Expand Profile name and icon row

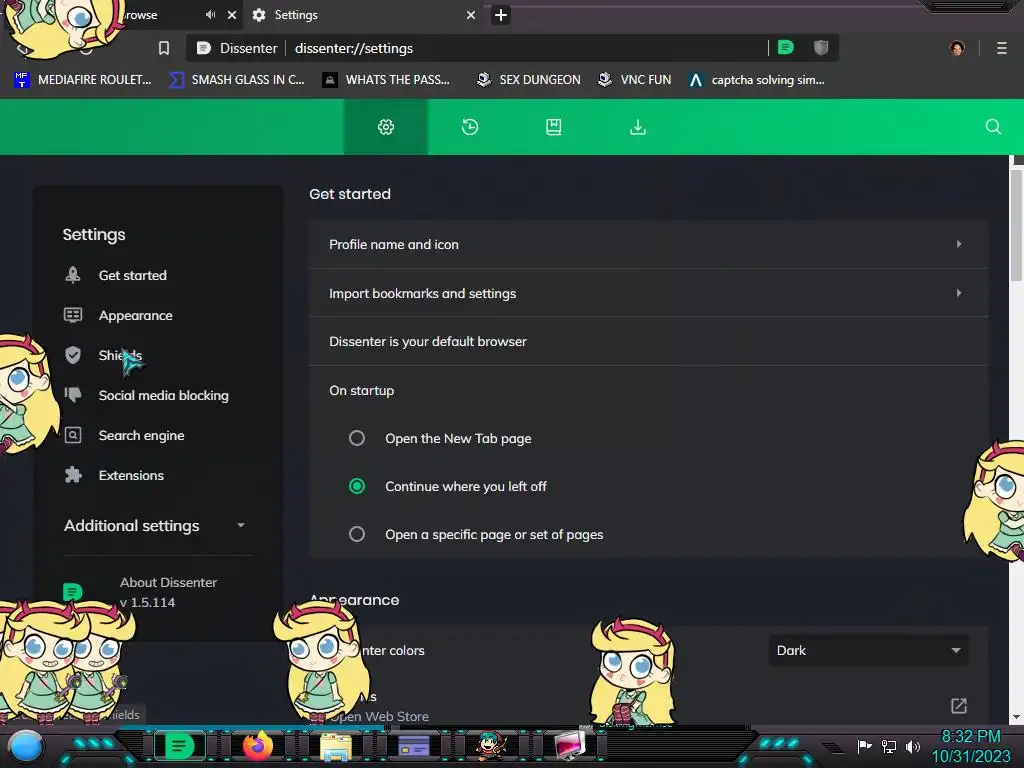(x=648, y=244)
